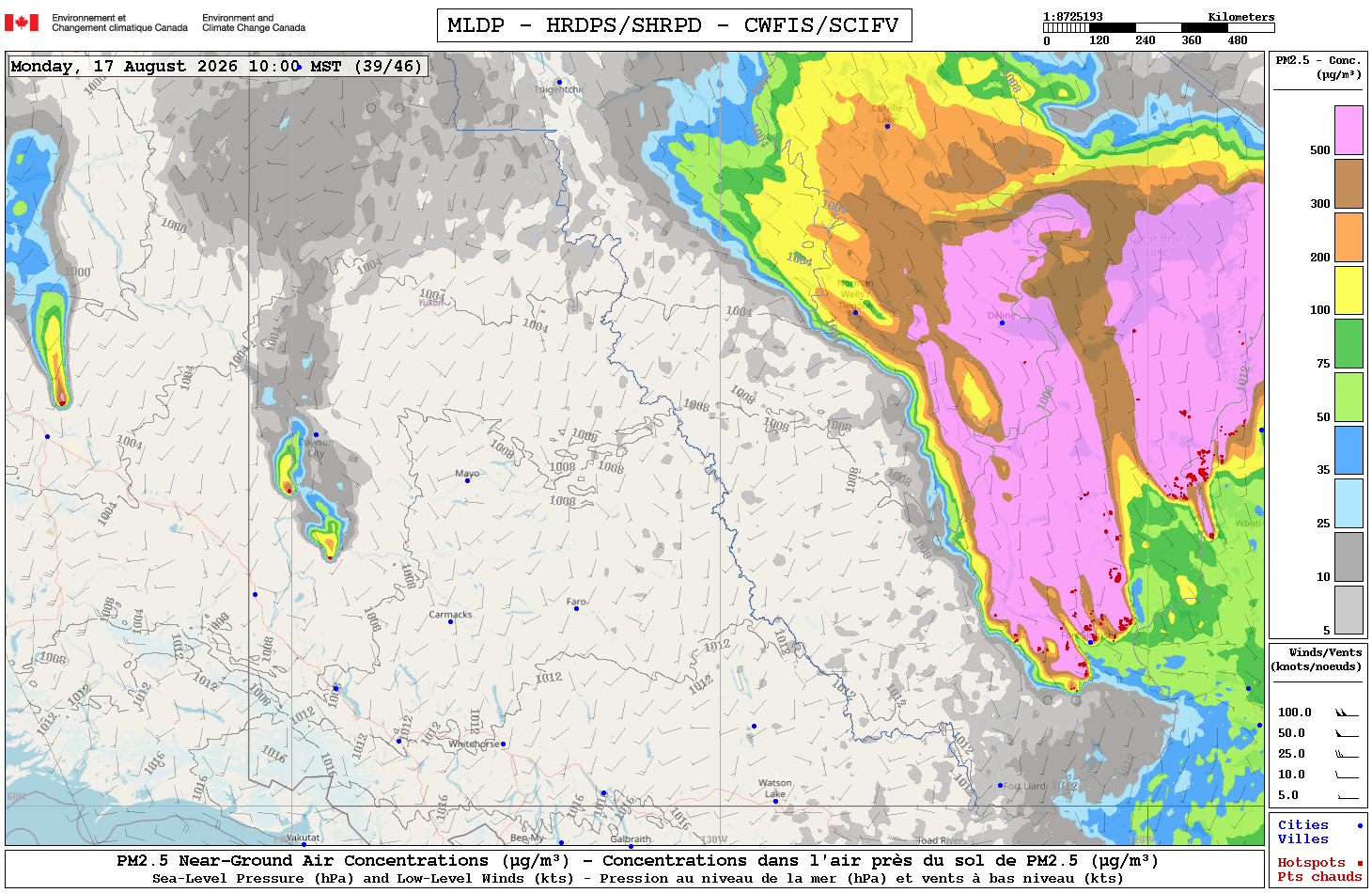Click the blue city dot above Tsiigehtchic
This screenshot has height=893, width=1372.
pos(560,83)
